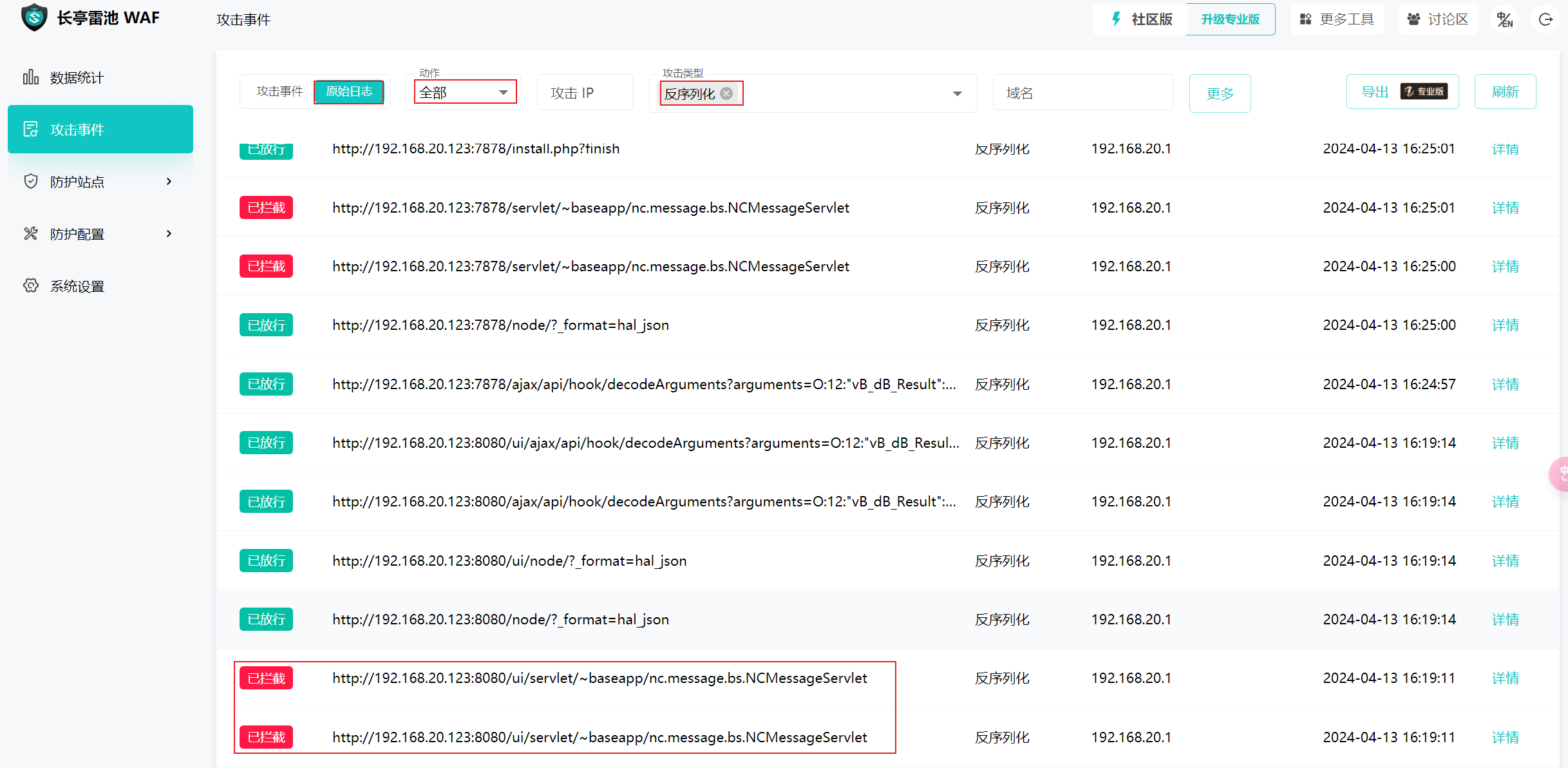Screen dimensions: 1568x768
Task: Remove the 反序列化 filter tag
Action: (x=726, y=93)
